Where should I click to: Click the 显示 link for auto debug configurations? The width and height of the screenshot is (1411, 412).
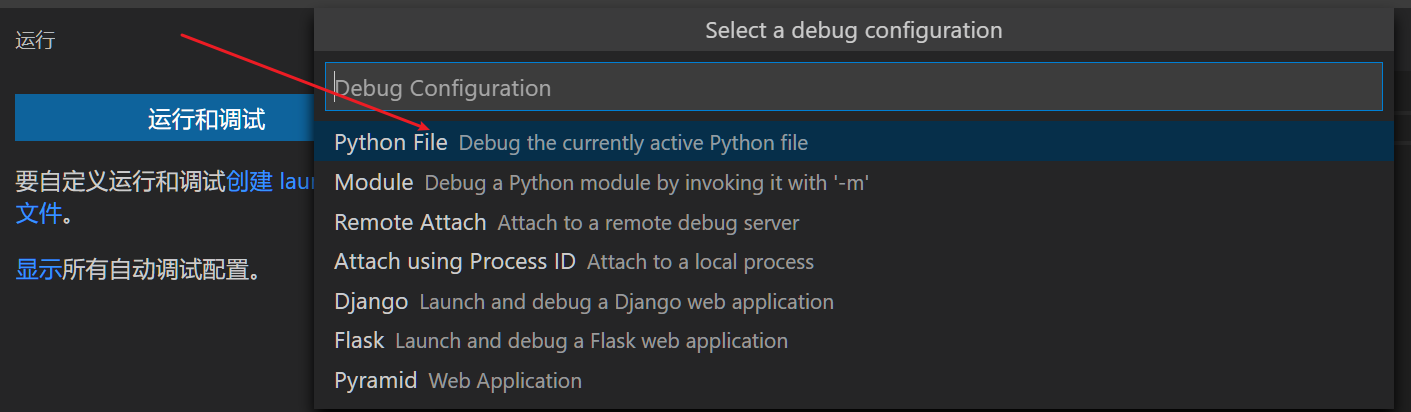click(x=38, y=269)
